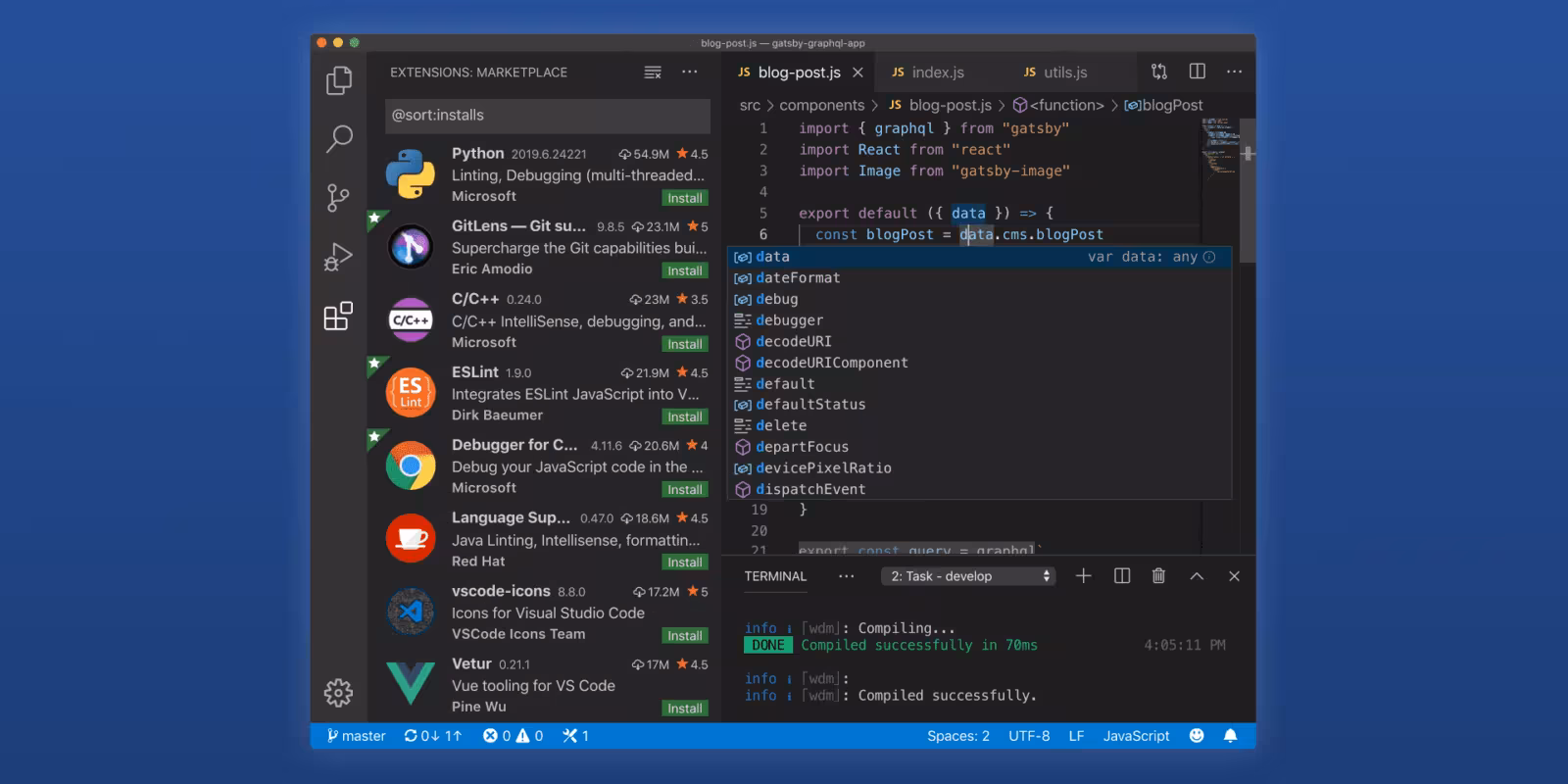Select the debugger keyword suggestion
Viewport: 1568px width, 784px height.
[x=978, y=320]
